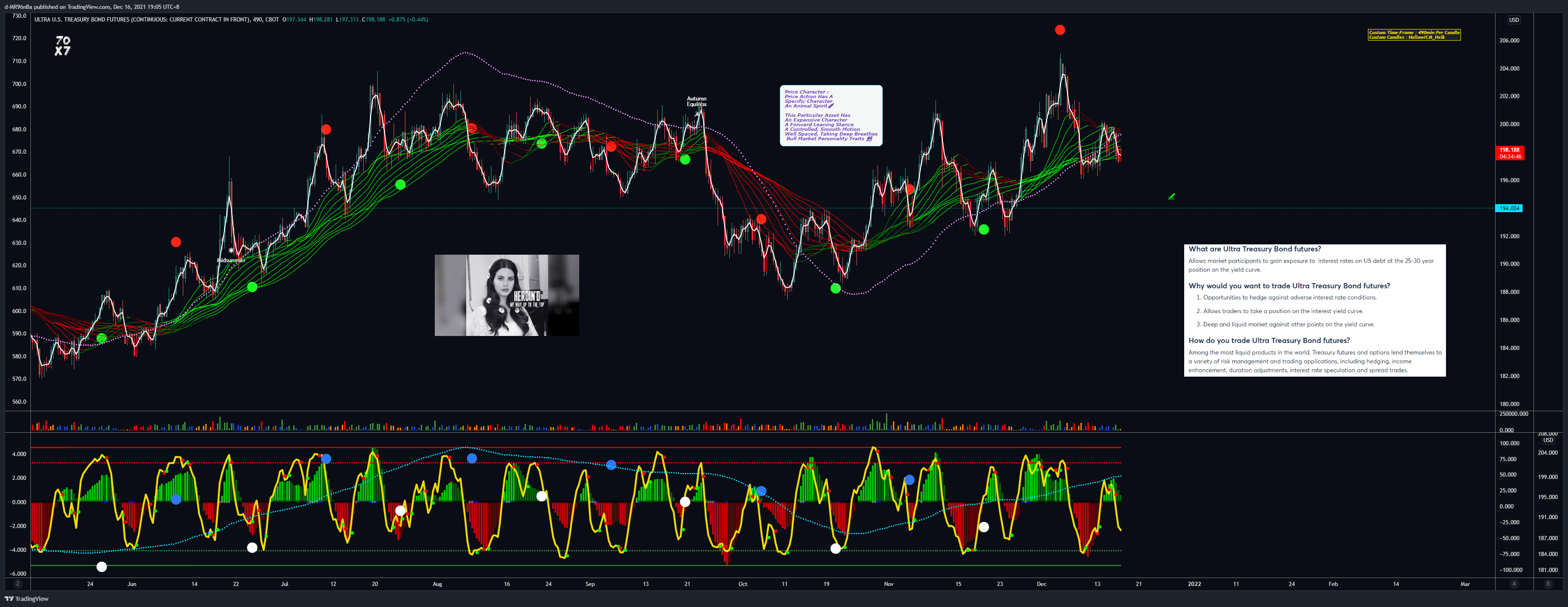Click the Sep label on the time axis
This screenshot has width=1568, height=607.
590,584
